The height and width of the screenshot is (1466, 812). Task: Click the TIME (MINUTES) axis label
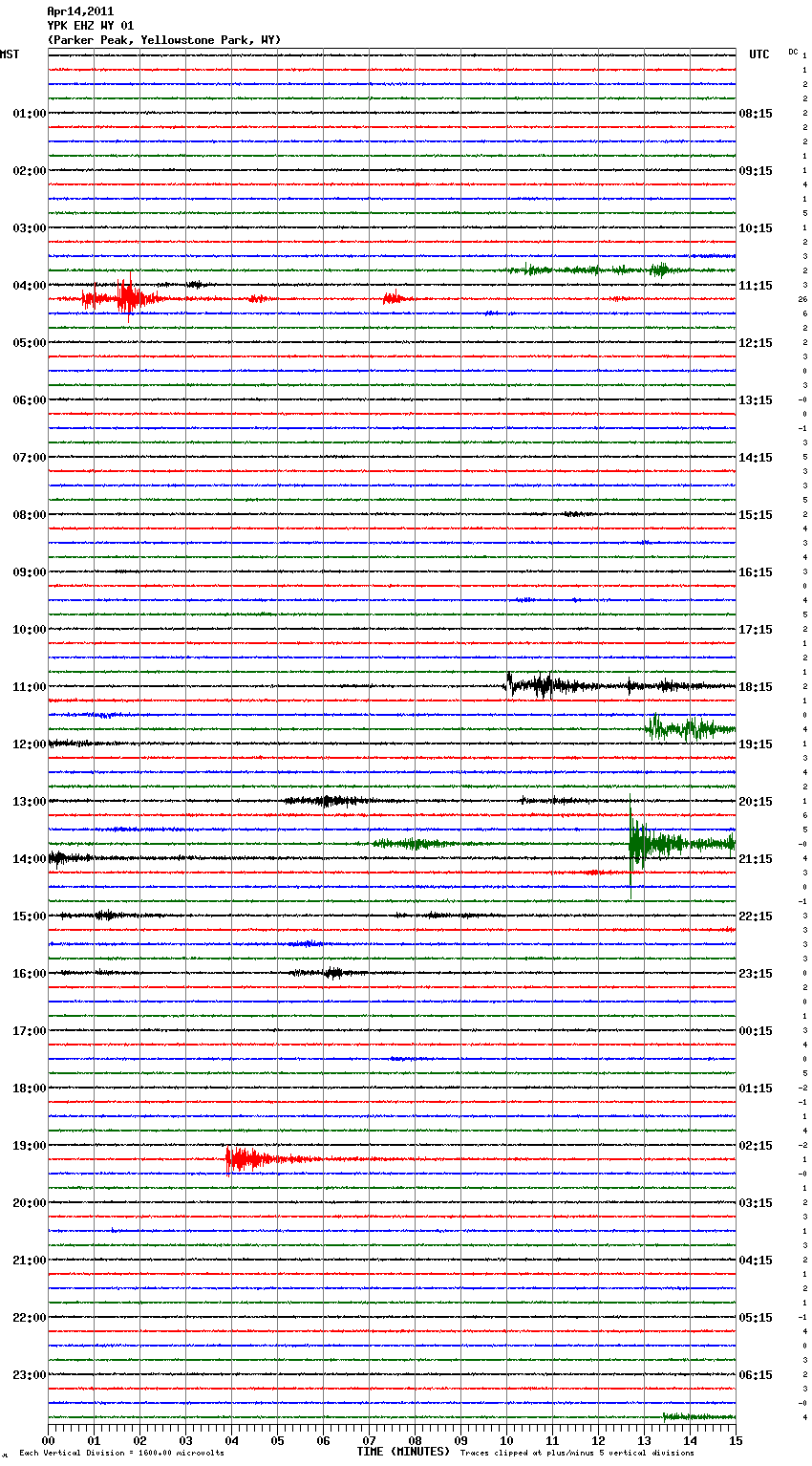(x=403, y=1452)
